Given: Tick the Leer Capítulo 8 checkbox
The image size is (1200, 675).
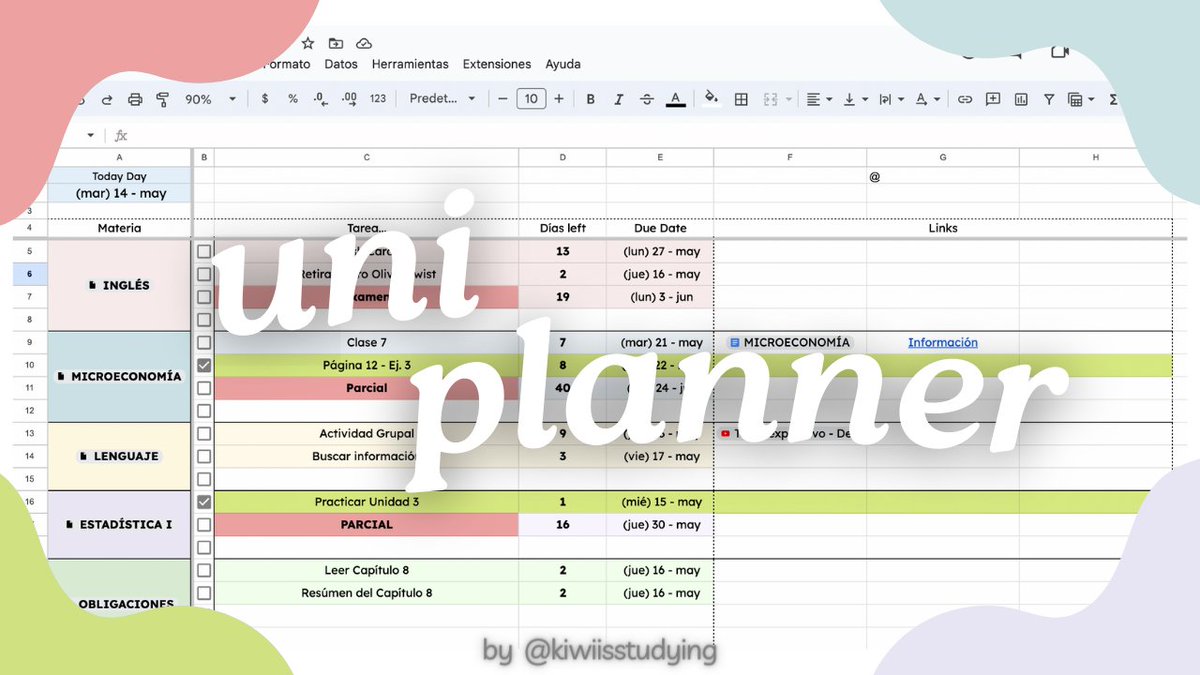Looking at the screenshot, I should (204, 570).
